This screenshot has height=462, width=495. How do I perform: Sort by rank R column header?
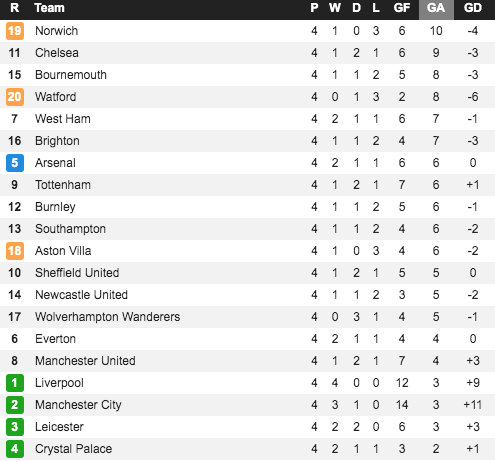(x=14, y=9)
